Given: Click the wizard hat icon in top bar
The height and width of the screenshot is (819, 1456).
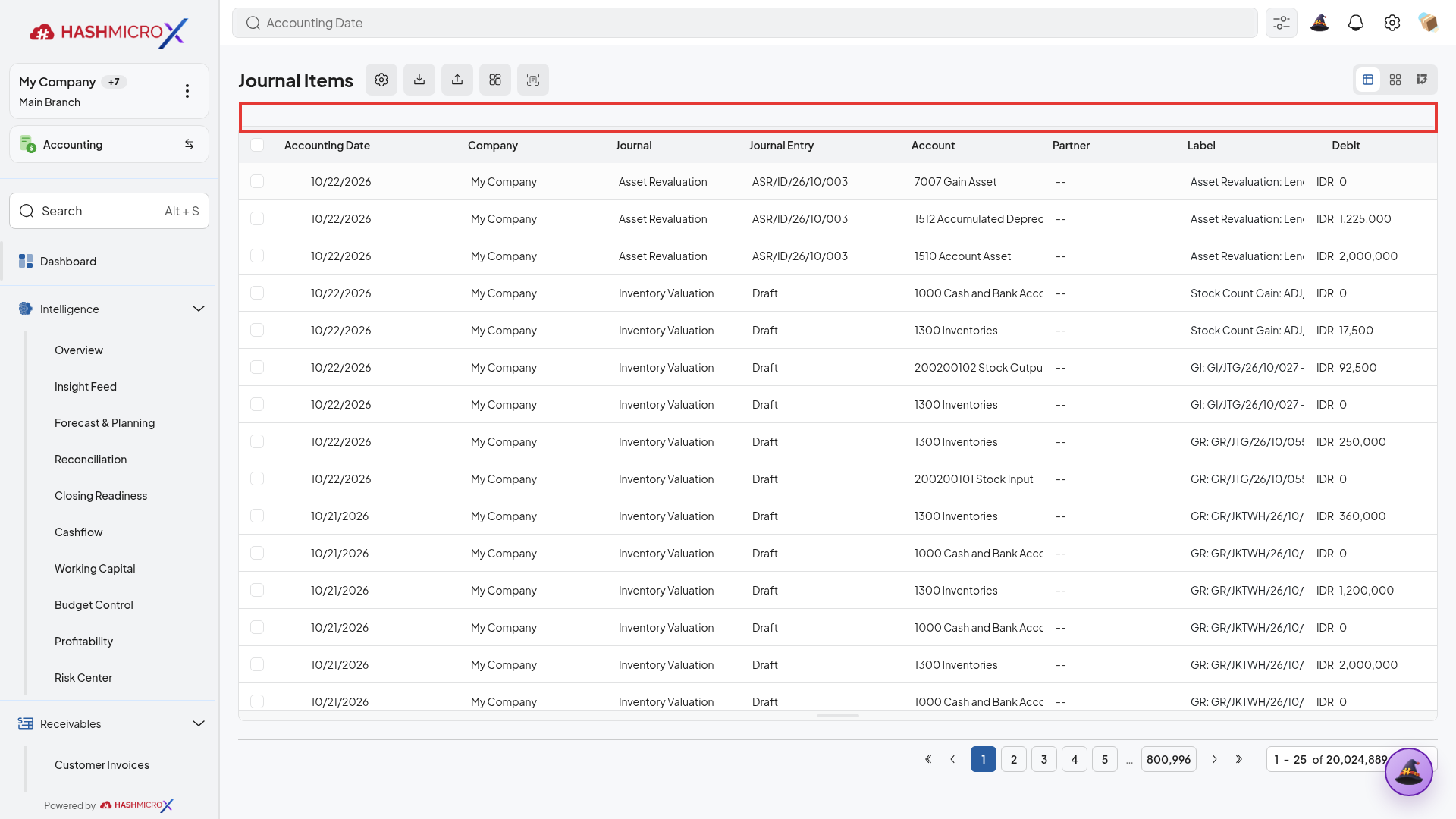Looking at the screenshot, I should pos(1319,23).
